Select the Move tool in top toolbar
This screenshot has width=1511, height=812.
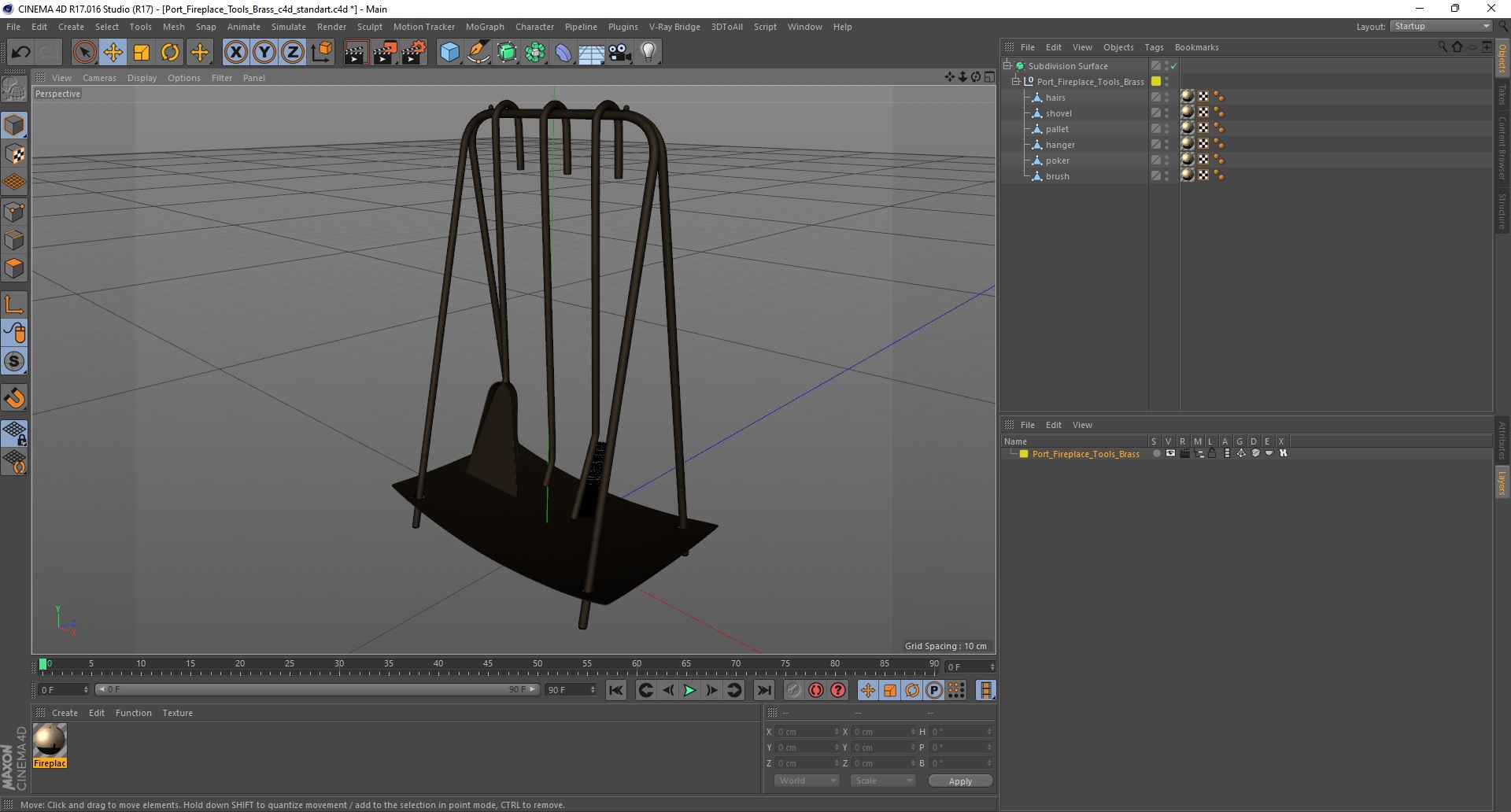pos(113,53)
